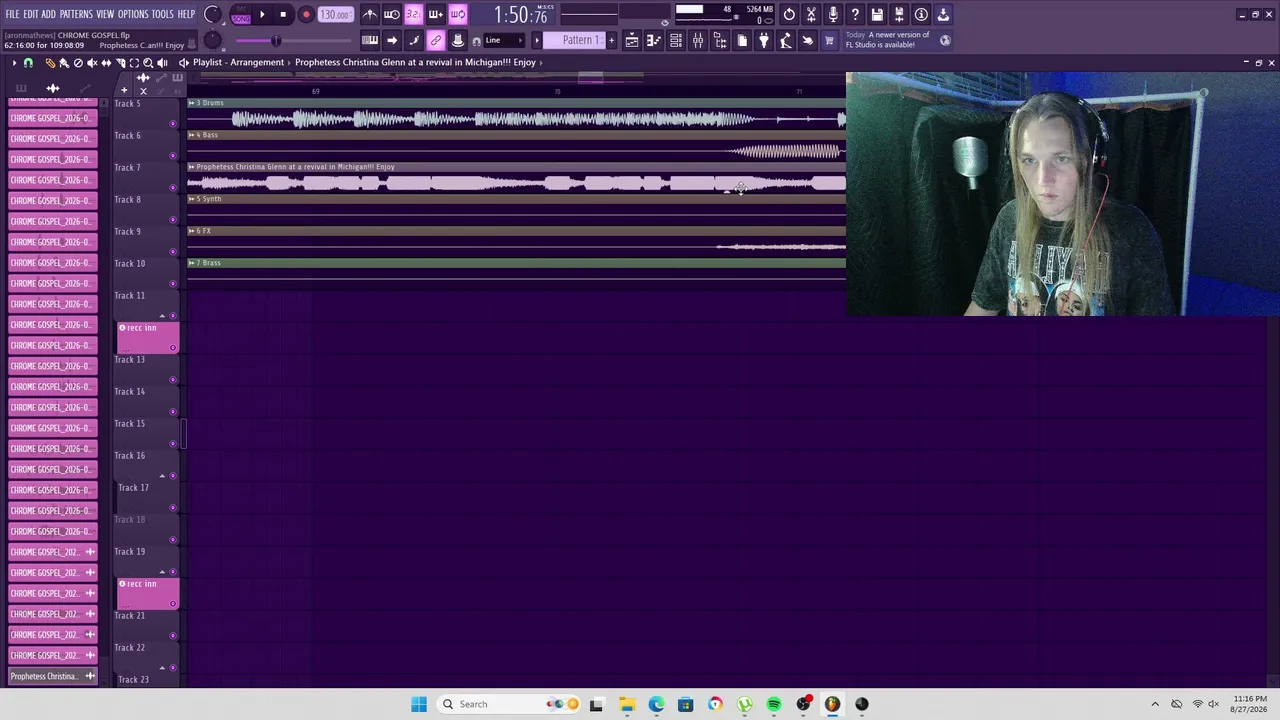Click the microphone one-click recording icon
The width and height of the screenshot is (1280, 720).
[x=833, y=14]
